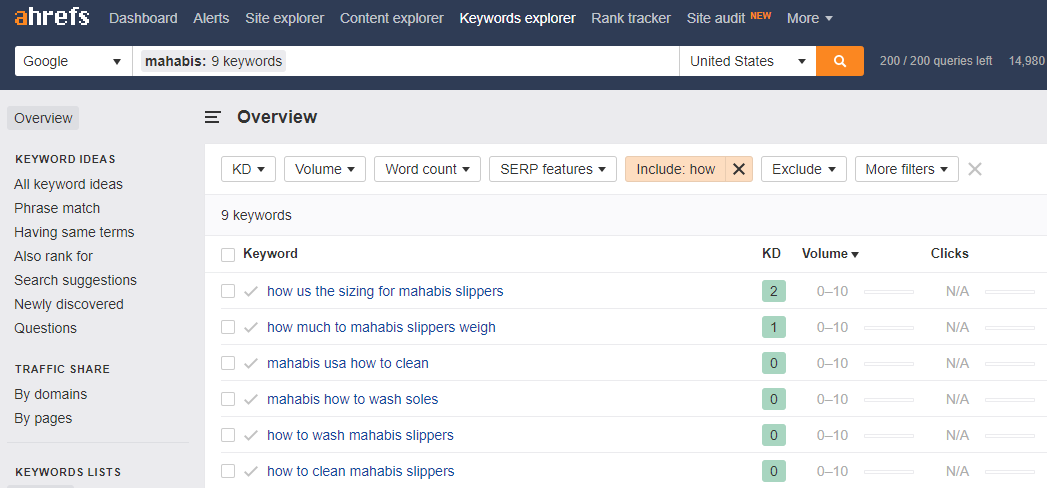Image resolution: width=1047 pixels, height=488 pixels.
Task: Remove the 'Include: how' filter X
Action: (739, 169)
